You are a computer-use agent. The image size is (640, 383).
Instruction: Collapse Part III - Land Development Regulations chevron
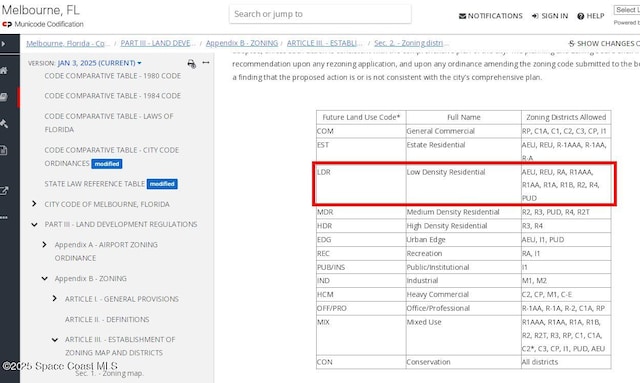coord(34,224)
